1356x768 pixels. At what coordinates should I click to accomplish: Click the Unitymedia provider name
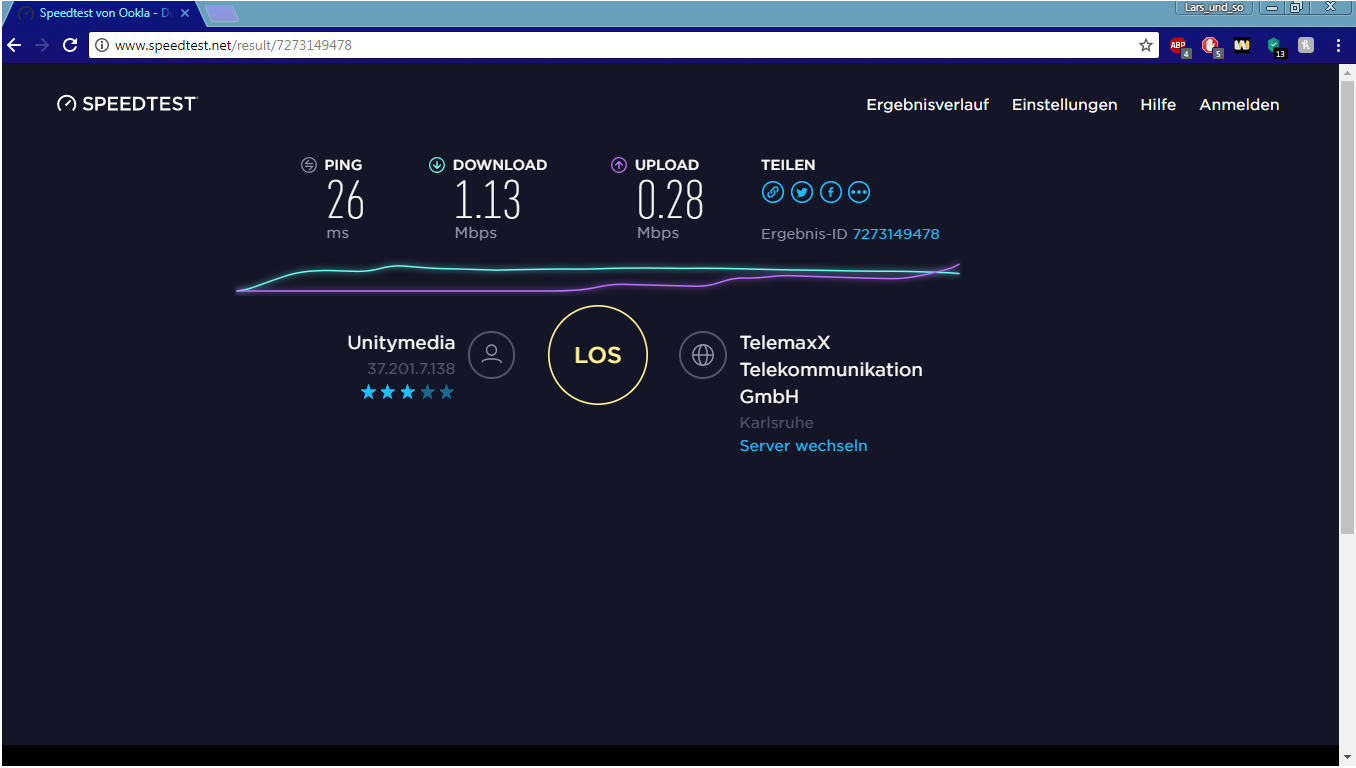click(x=401, y=342)
